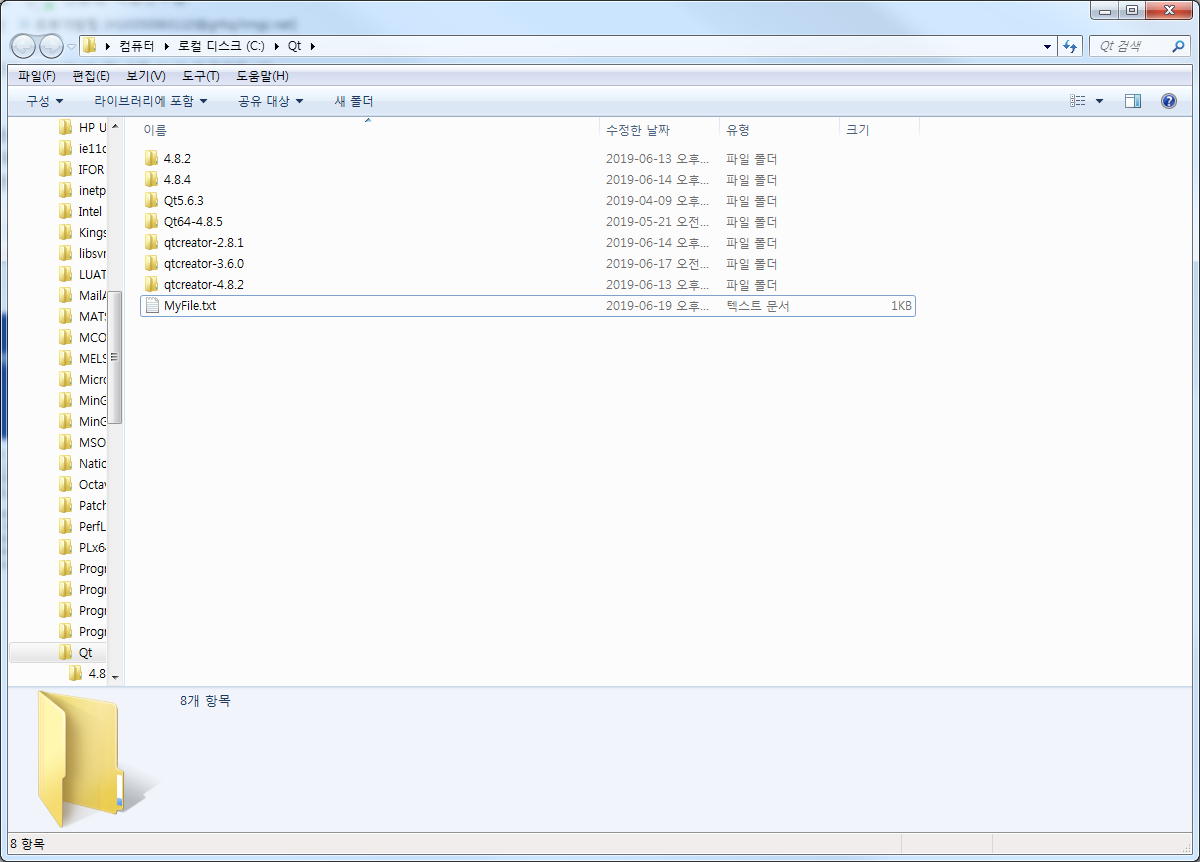Select LUAT folder in navigation tree
1200x862 pixels.
coord(81,274)
